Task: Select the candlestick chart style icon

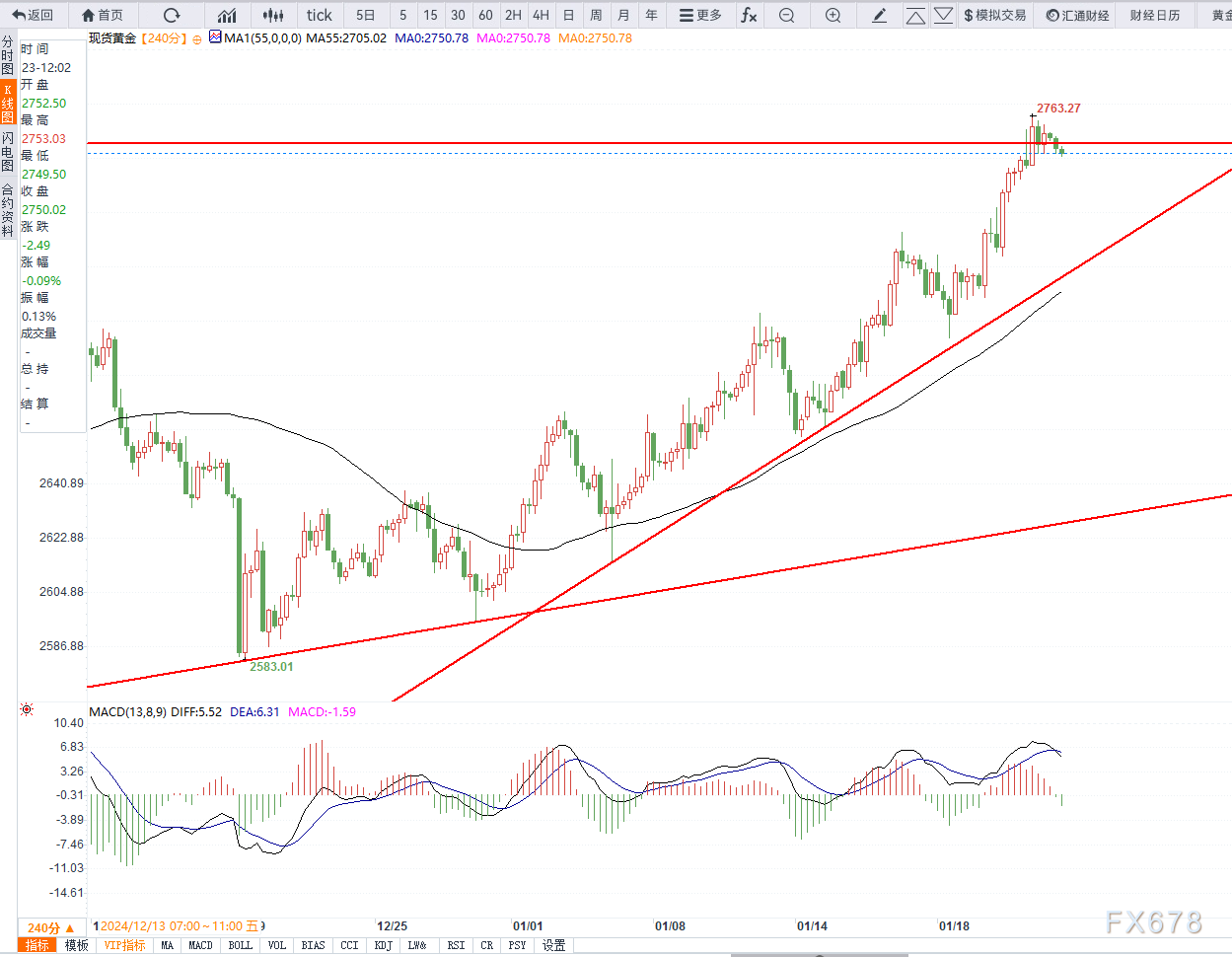Action: pyautogui.click(x=273, y=15)
